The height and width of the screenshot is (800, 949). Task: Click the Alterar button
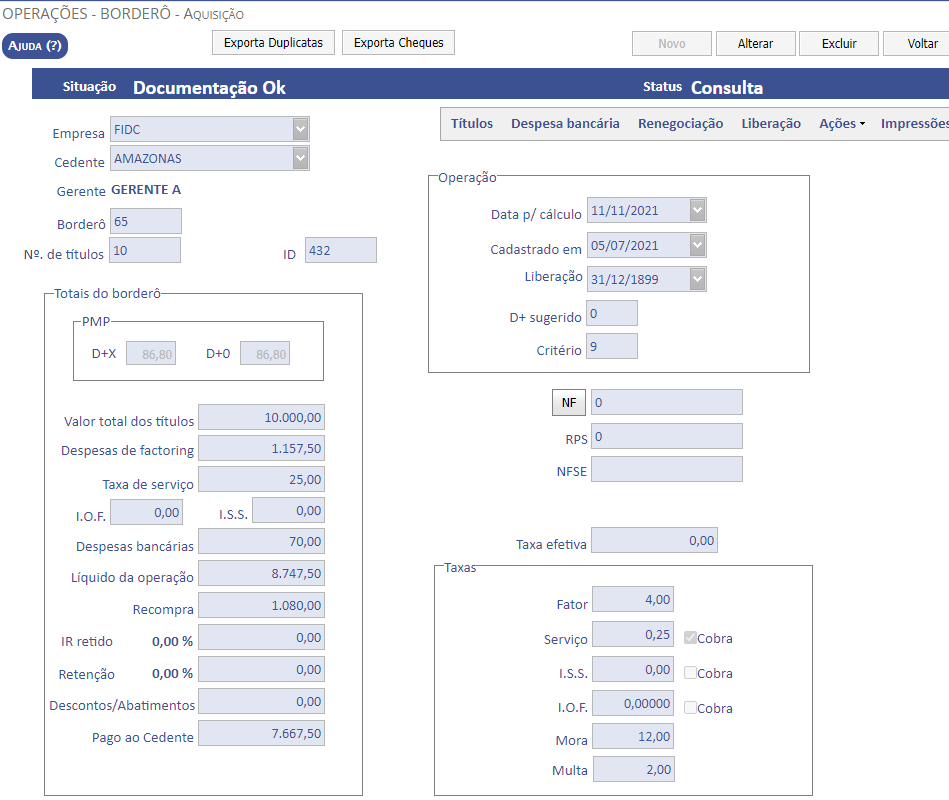tap(755, 44)
